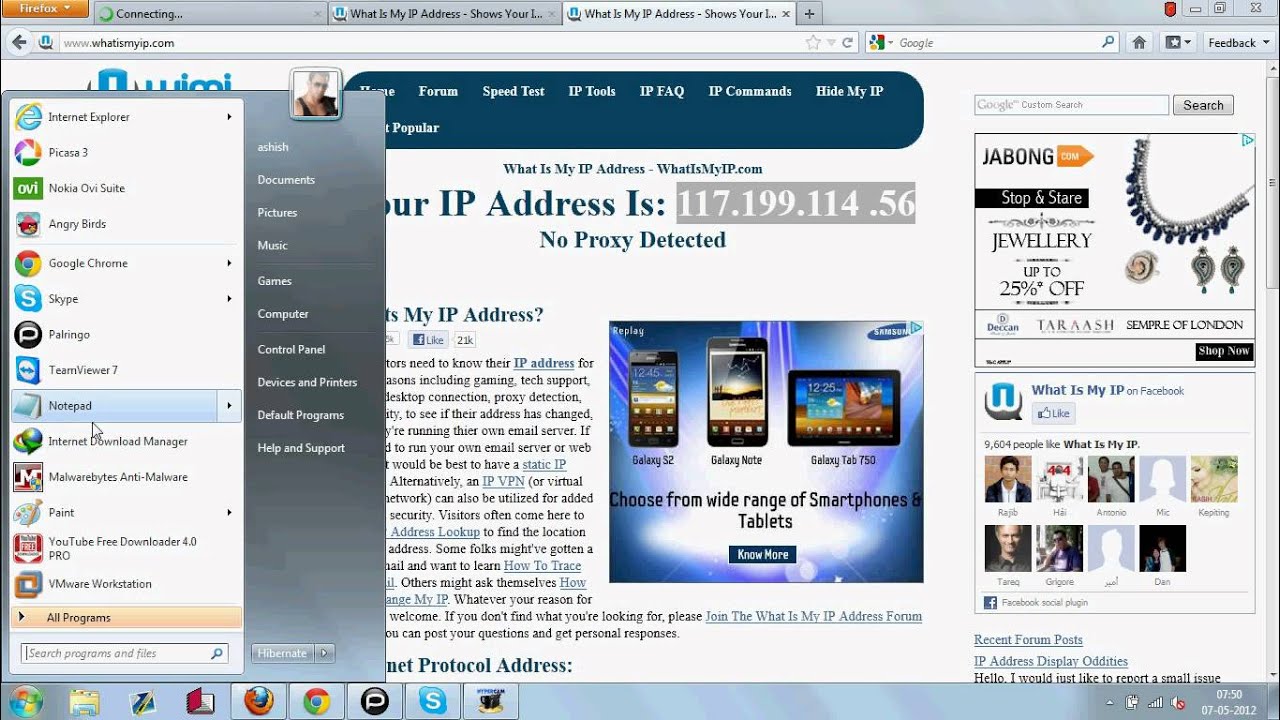Screen dimensions: 1280x720
Task: Open Help and Support
Action: [x=301, y=448]
